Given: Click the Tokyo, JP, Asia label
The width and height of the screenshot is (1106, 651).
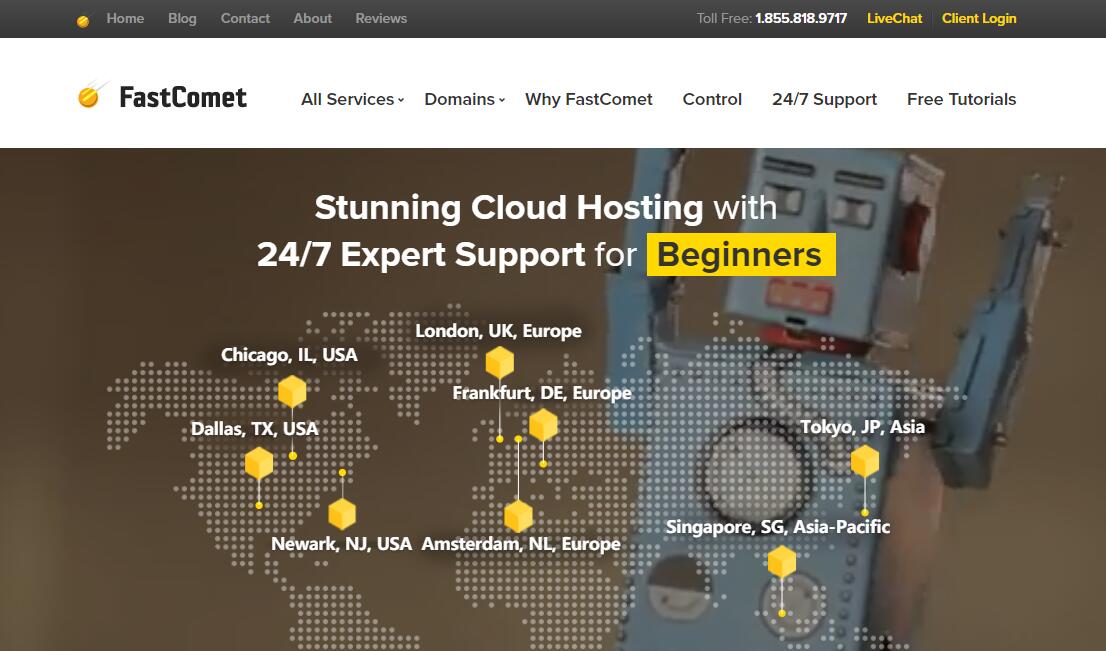Looking at the screenshot, I should click(863, 427).
